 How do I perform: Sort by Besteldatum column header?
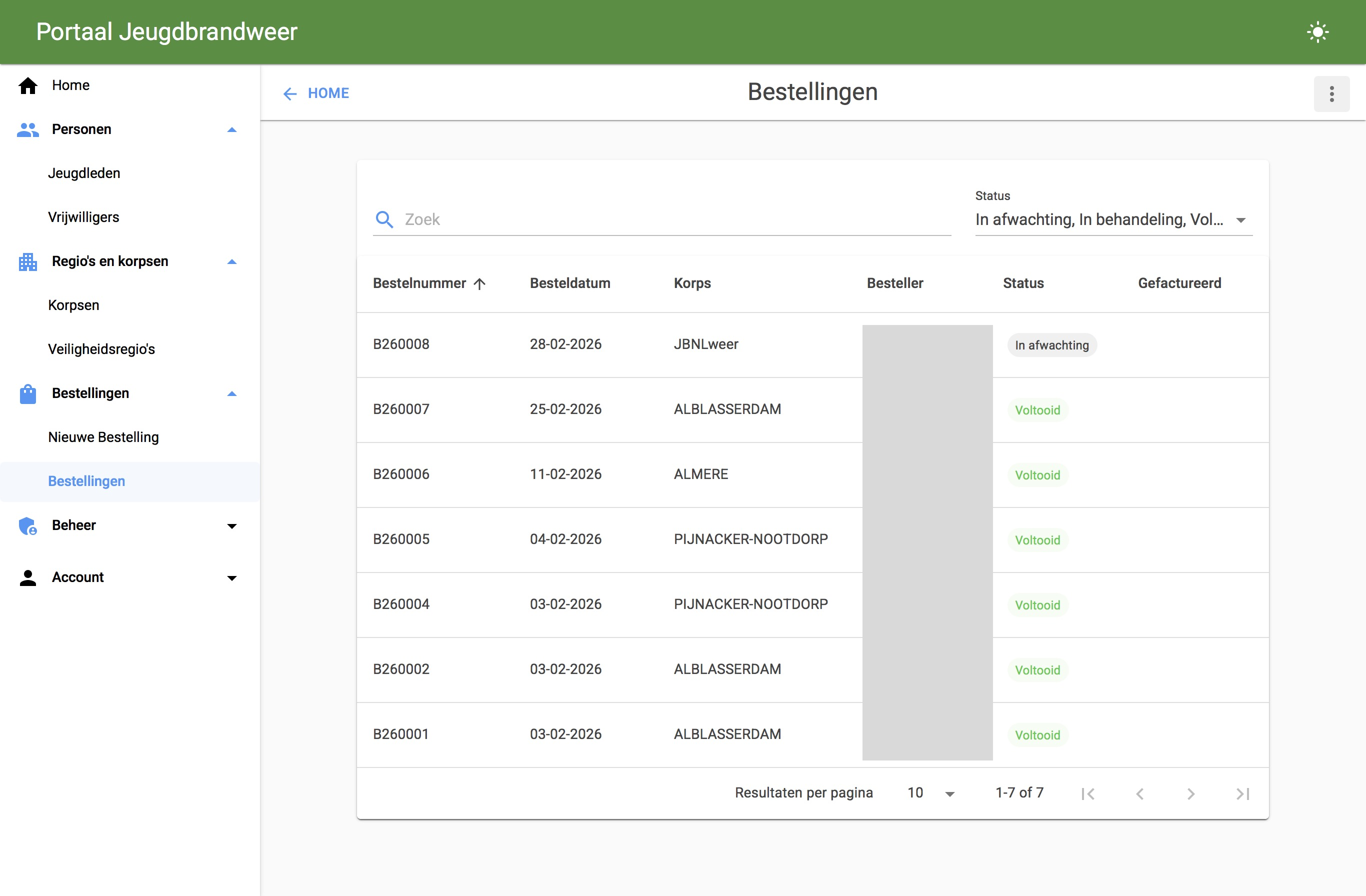click(x=570, y=283)
